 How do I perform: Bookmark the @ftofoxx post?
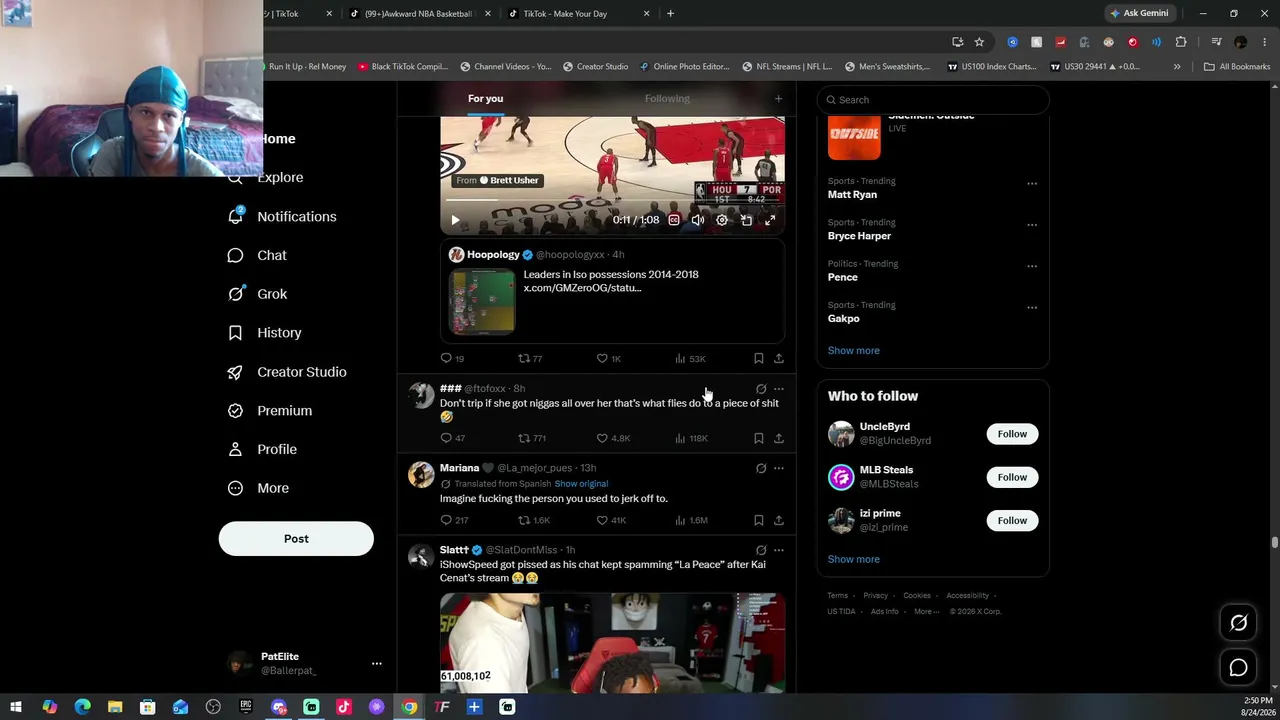coord(759,438)
